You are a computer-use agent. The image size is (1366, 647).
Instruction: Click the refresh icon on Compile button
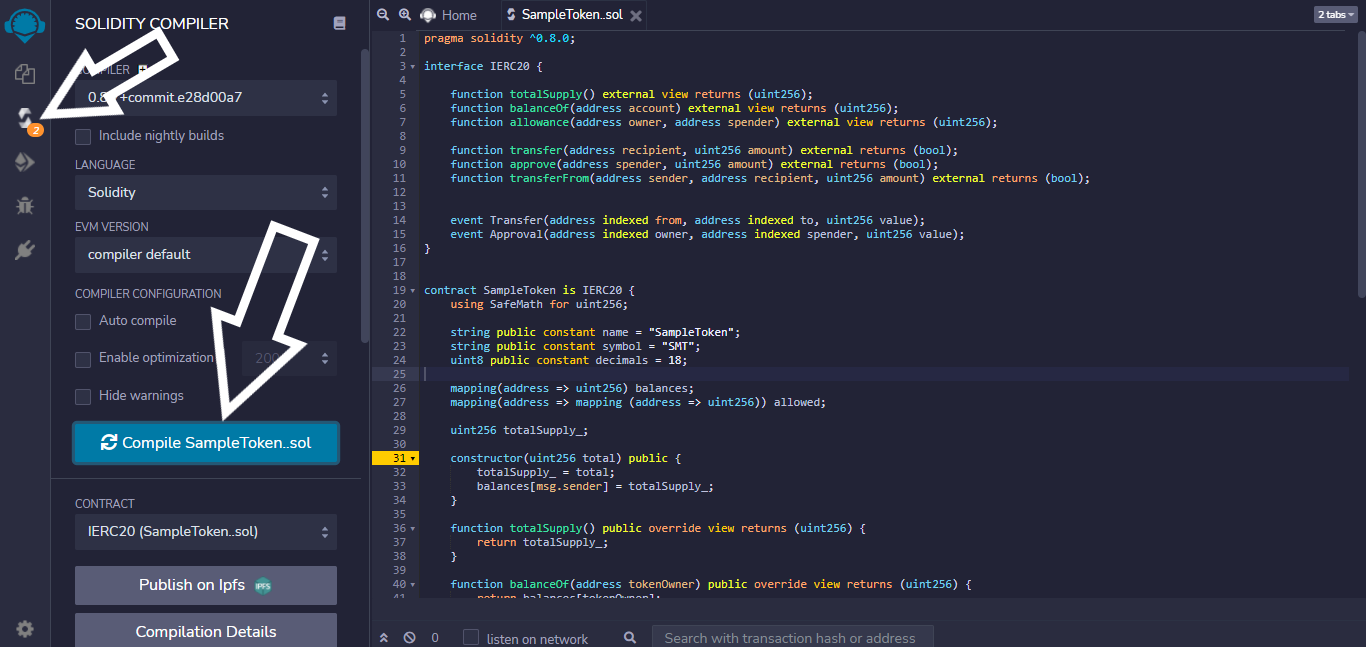point(109,443)
